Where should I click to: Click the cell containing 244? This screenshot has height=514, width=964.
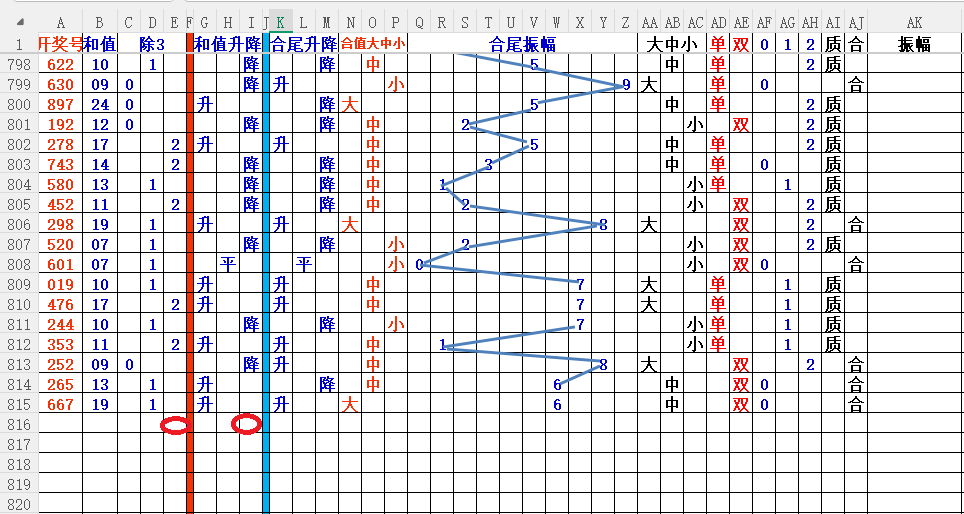pyautogui.click(x=60, y=324)
